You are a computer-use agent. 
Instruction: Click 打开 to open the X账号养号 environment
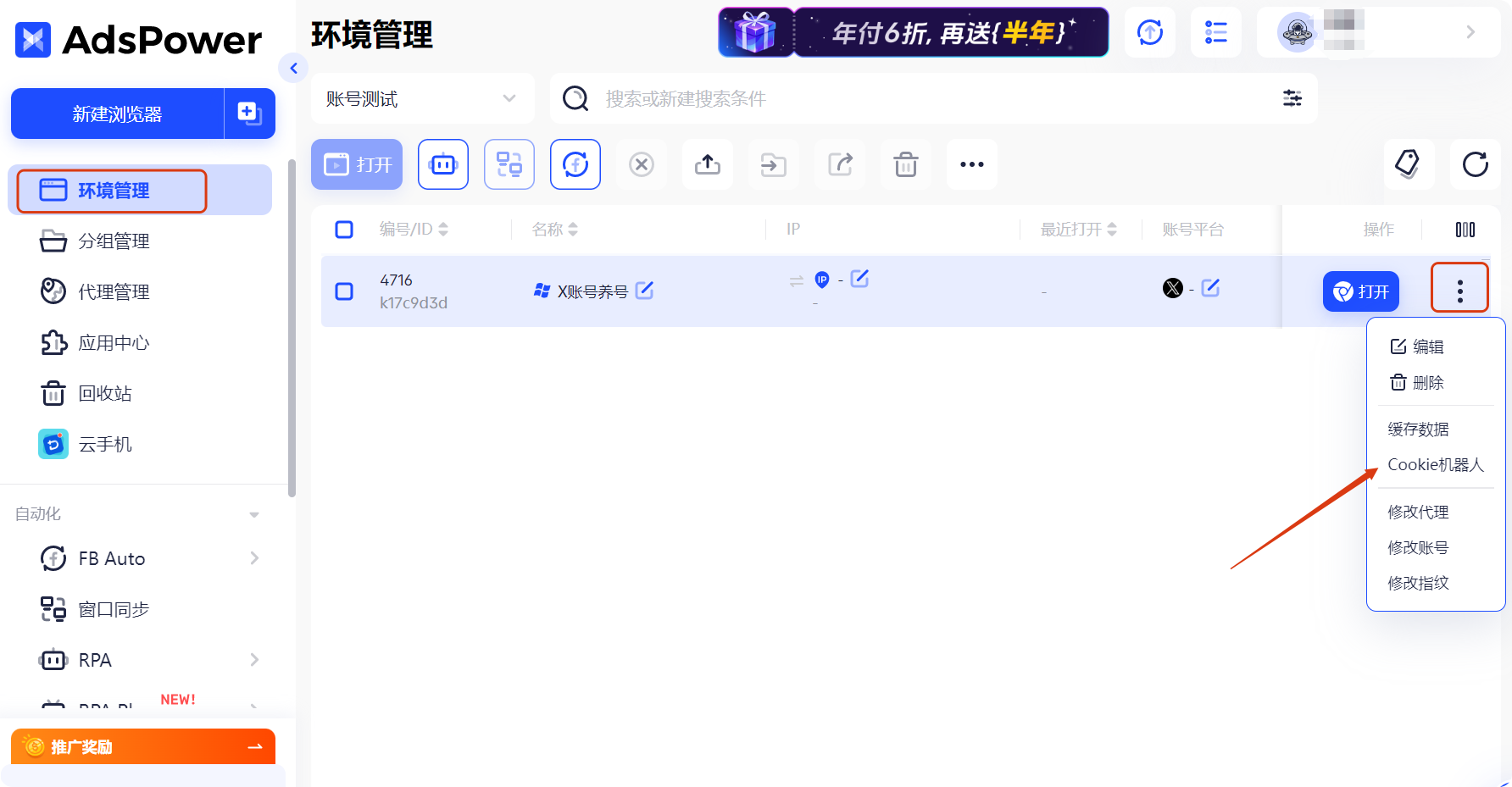pyautogui.click(x=1360, y=291)
